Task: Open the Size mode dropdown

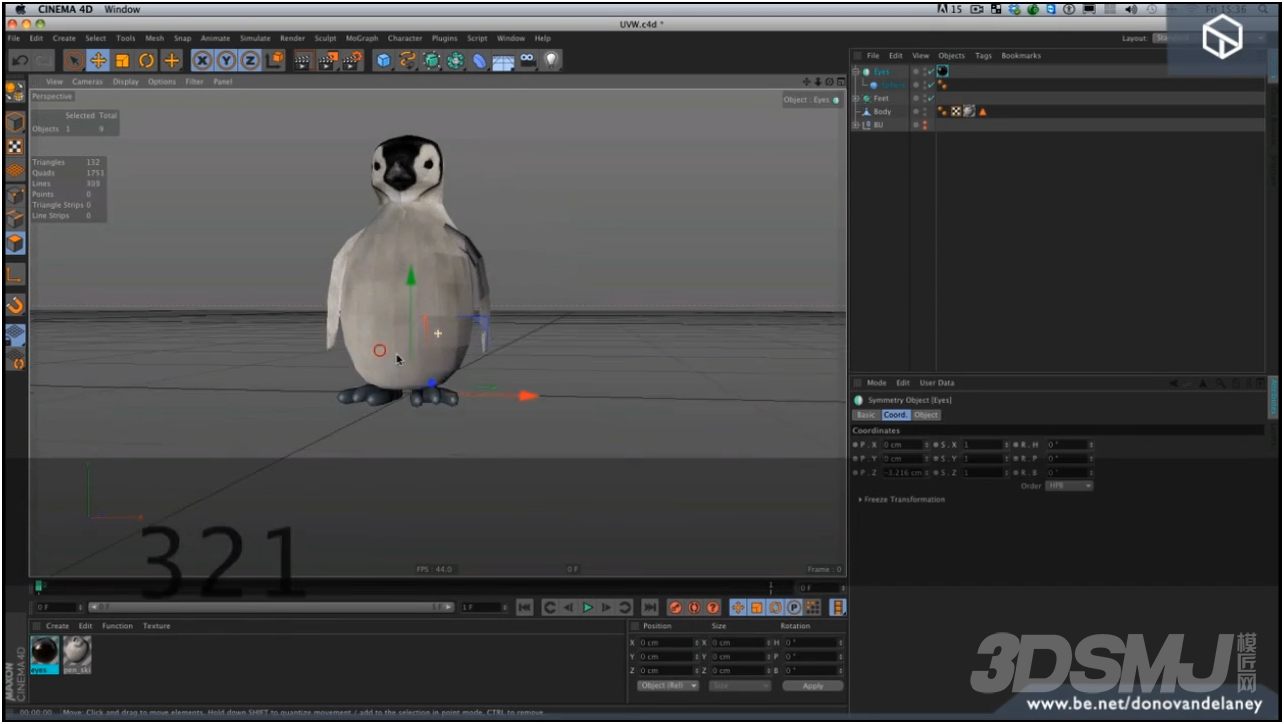Action: point(740,686)
